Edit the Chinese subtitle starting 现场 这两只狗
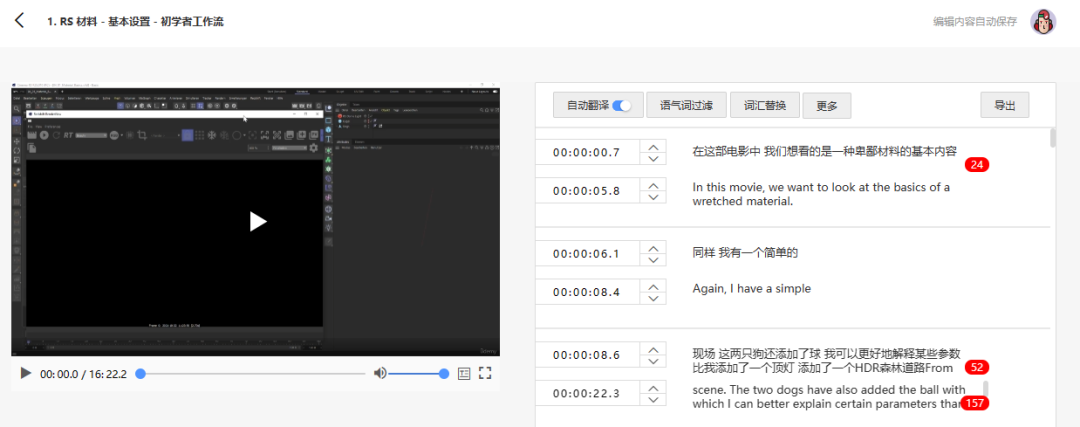Image resolution: width=1080 pixels, height=427 pixels. tap(827, 360)
